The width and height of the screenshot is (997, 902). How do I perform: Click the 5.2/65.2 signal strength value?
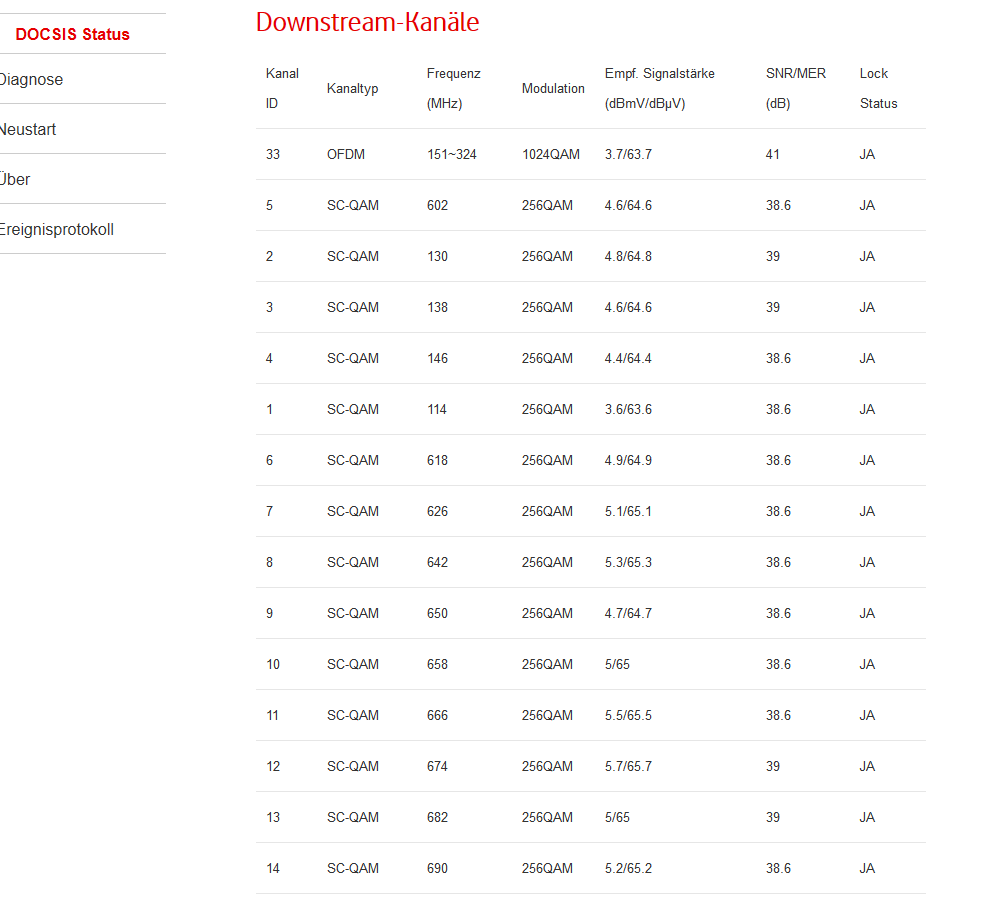628,868
